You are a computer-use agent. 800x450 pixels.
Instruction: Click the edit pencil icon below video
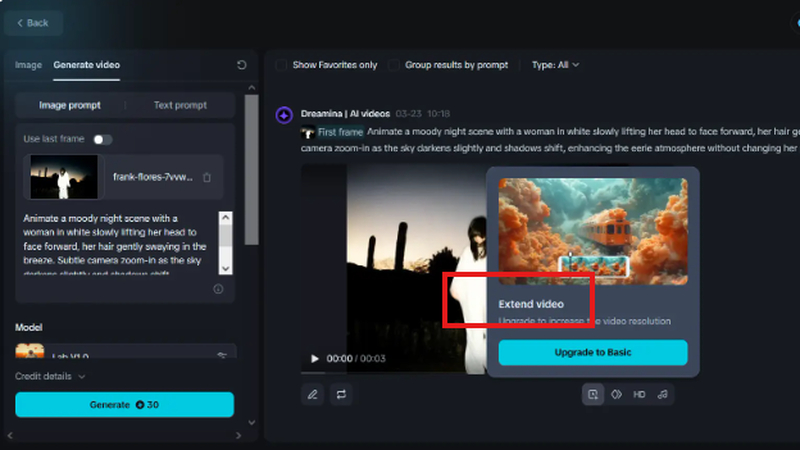click(x=312, y=394)
